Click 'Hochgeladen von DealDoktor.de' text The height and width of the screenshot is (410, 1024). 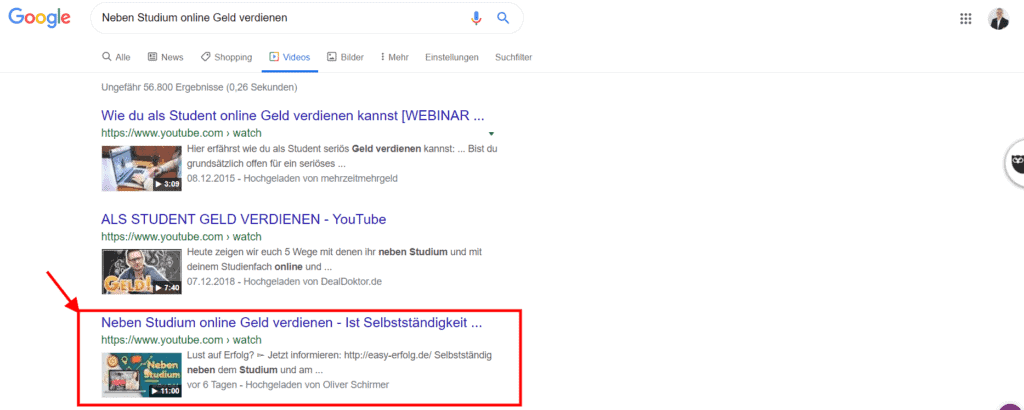click(312, 281)
